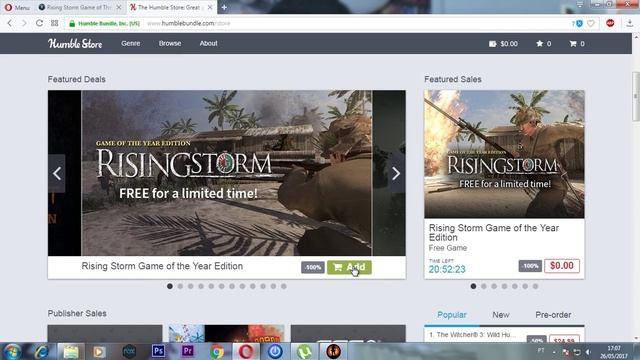Open the Genre menu
This screenshot has height=360, width=640.
[131, 43]
